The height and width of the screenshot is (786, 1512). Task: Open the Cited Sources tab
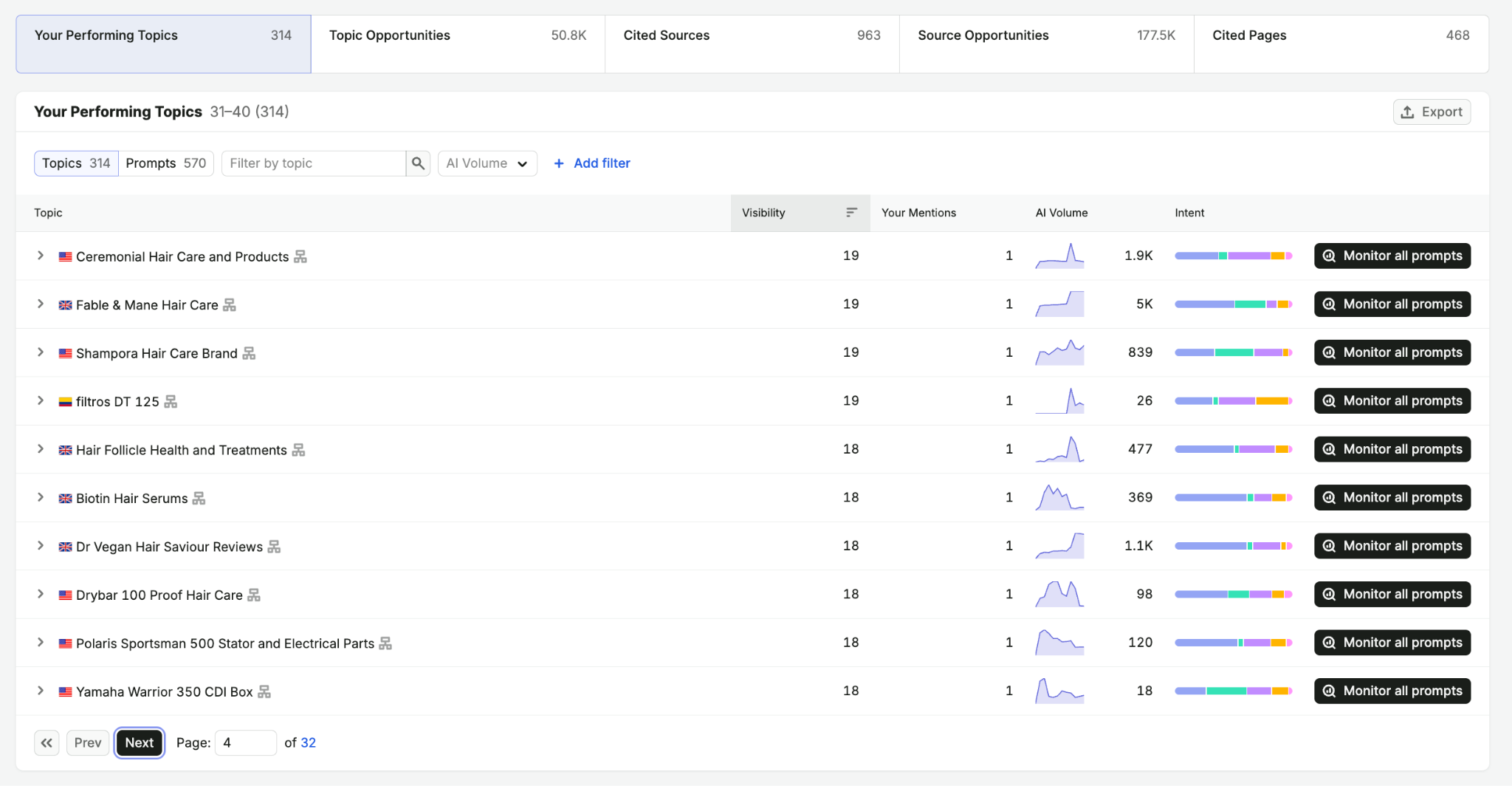(752, 44)
